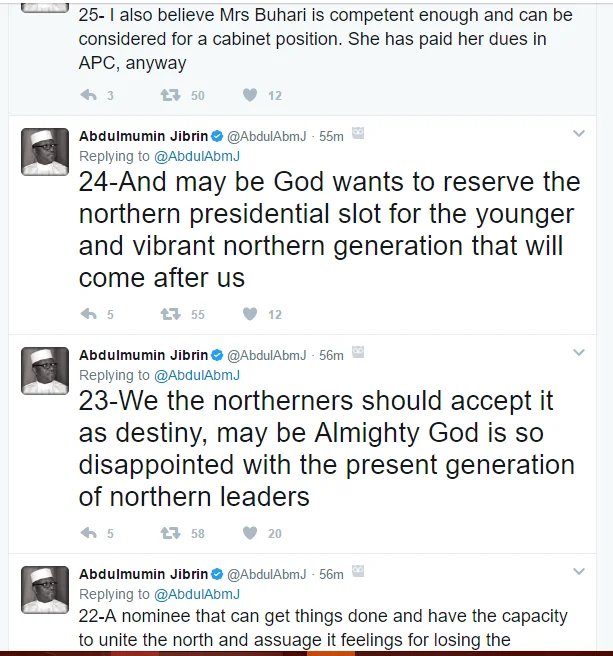
Task: Open the more-options chevron on tweet 24
Action: (x=578, y=134)
